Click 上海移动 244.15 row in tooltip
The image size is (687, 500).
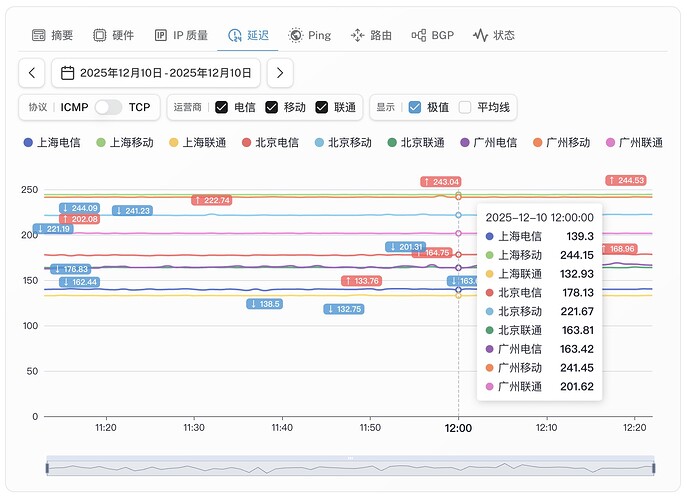[539, 255]
